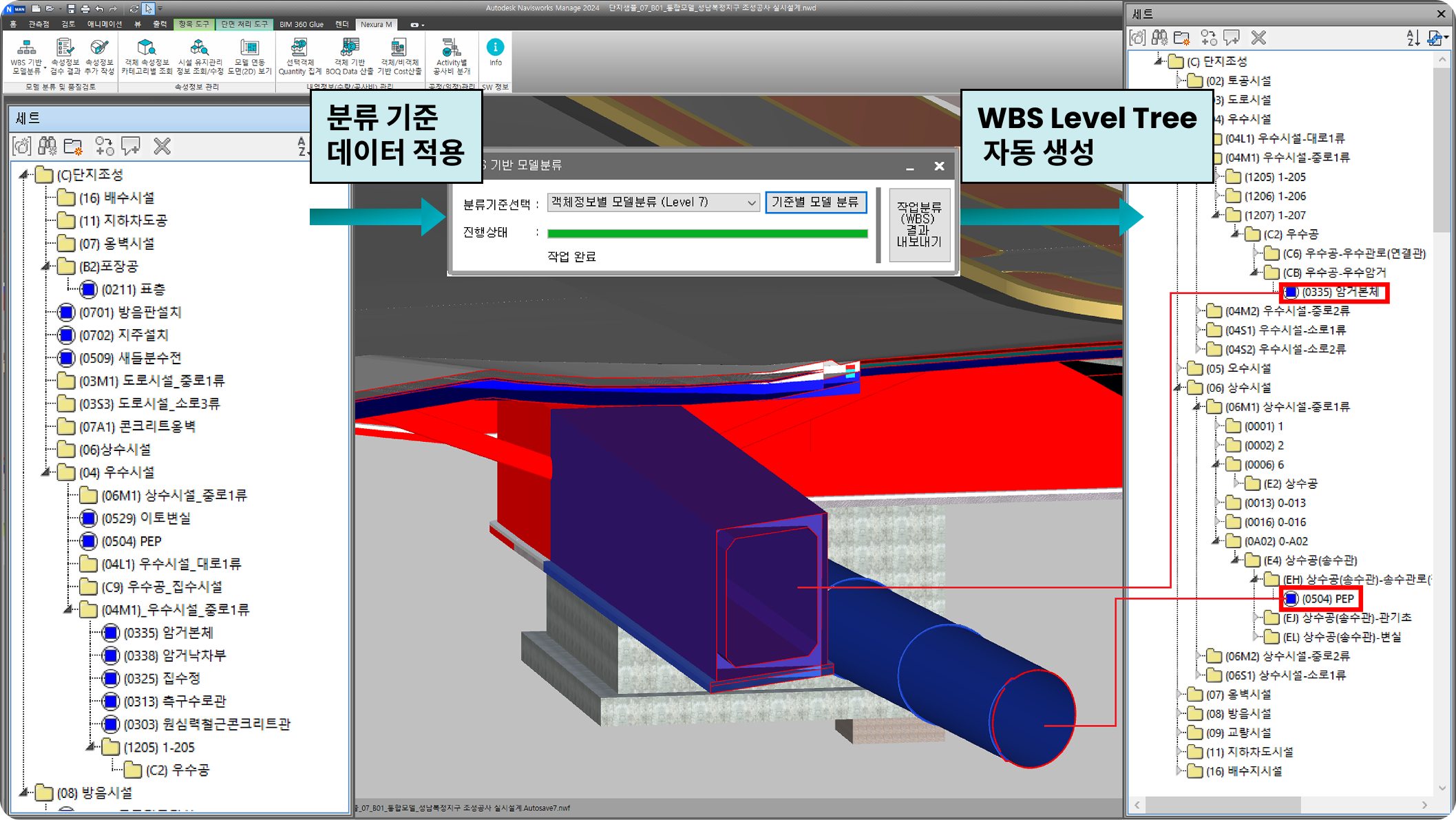The height and width of the screenshot is (820, 1456).
Task: Expand the (02) 토공시설 folder
Action: (x=1177, y=81)
